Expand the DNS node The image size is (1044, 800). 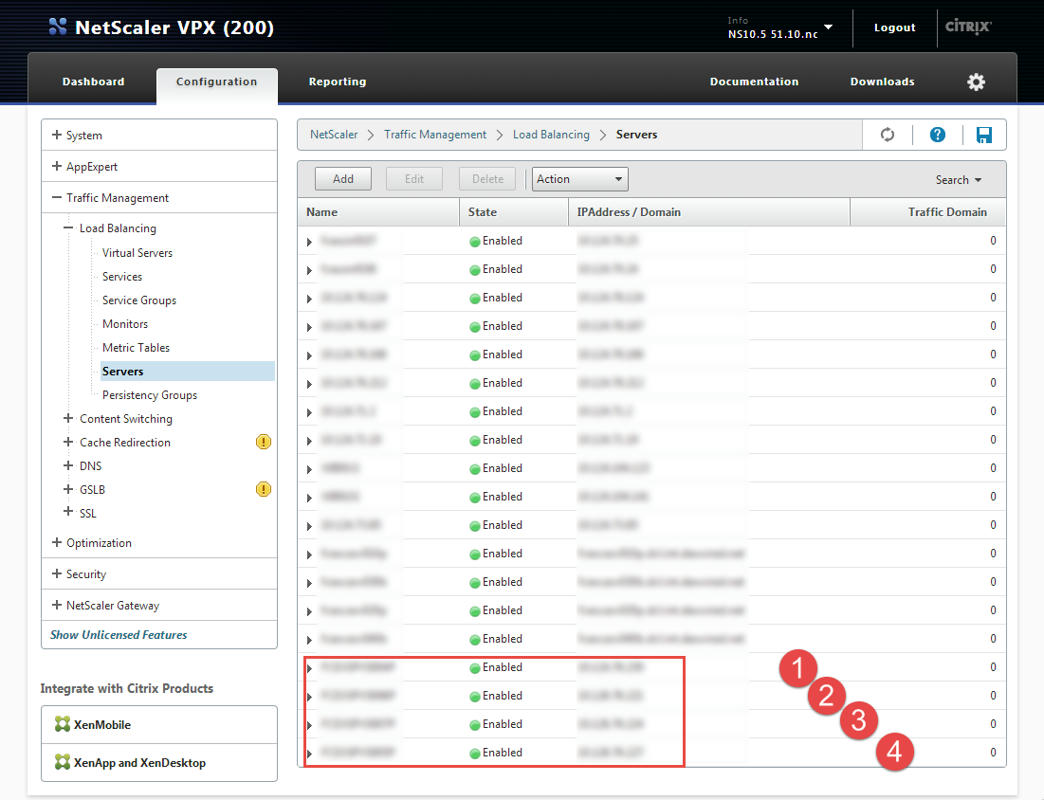click(x=68, y=465)
